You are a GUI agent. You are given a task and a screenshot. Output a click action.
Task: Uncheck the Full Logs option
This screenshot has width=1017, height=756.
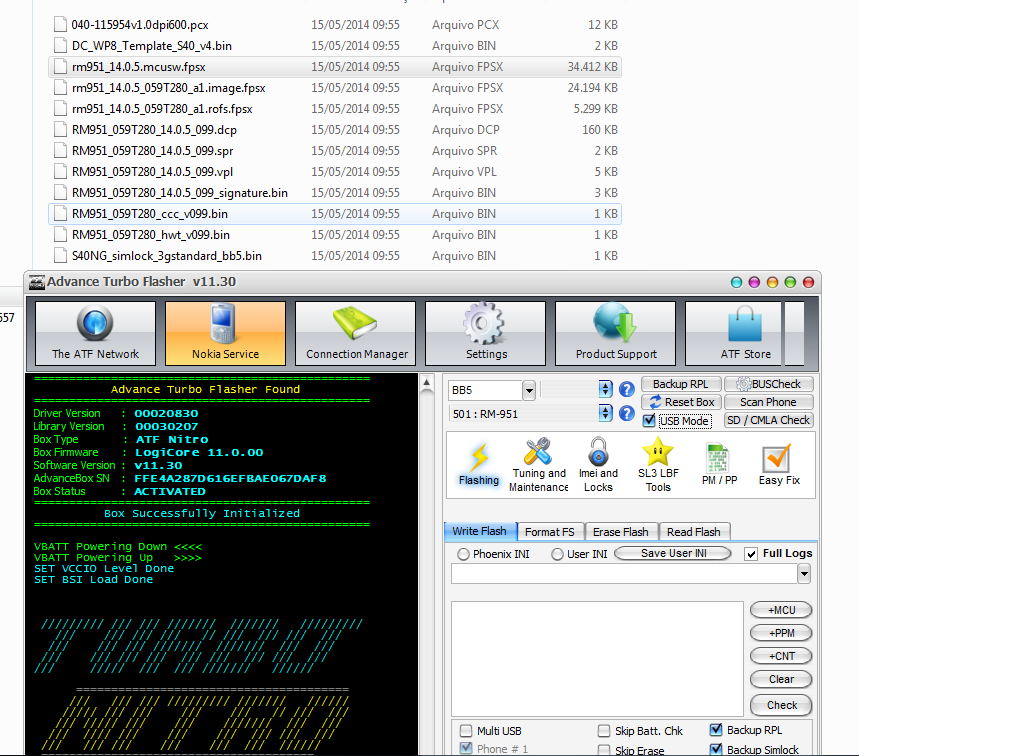(752, 554)
